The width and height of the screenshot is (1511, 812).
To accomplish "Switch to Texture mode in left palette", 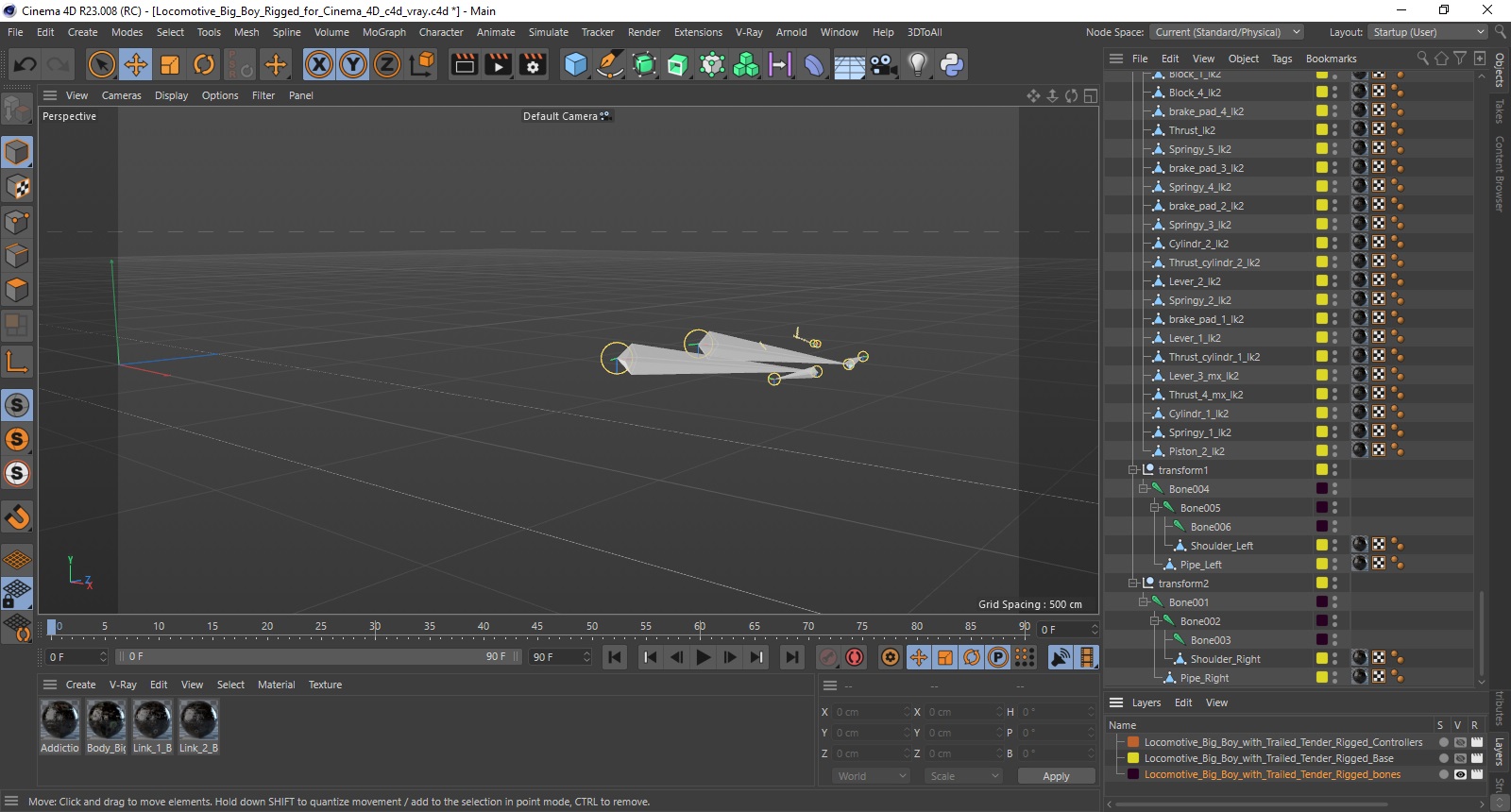I will (x=17, y=187).
